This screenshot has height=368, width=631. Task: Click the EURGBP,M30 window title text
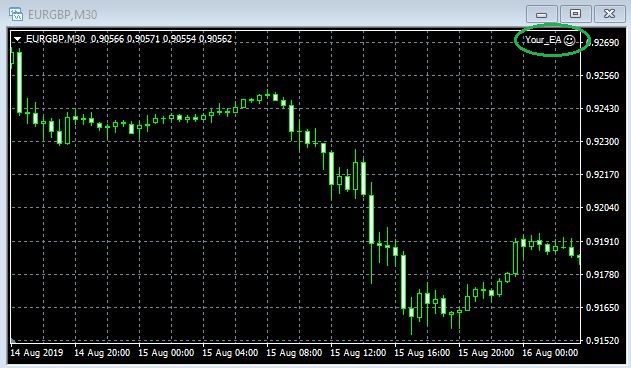[62, 15]
